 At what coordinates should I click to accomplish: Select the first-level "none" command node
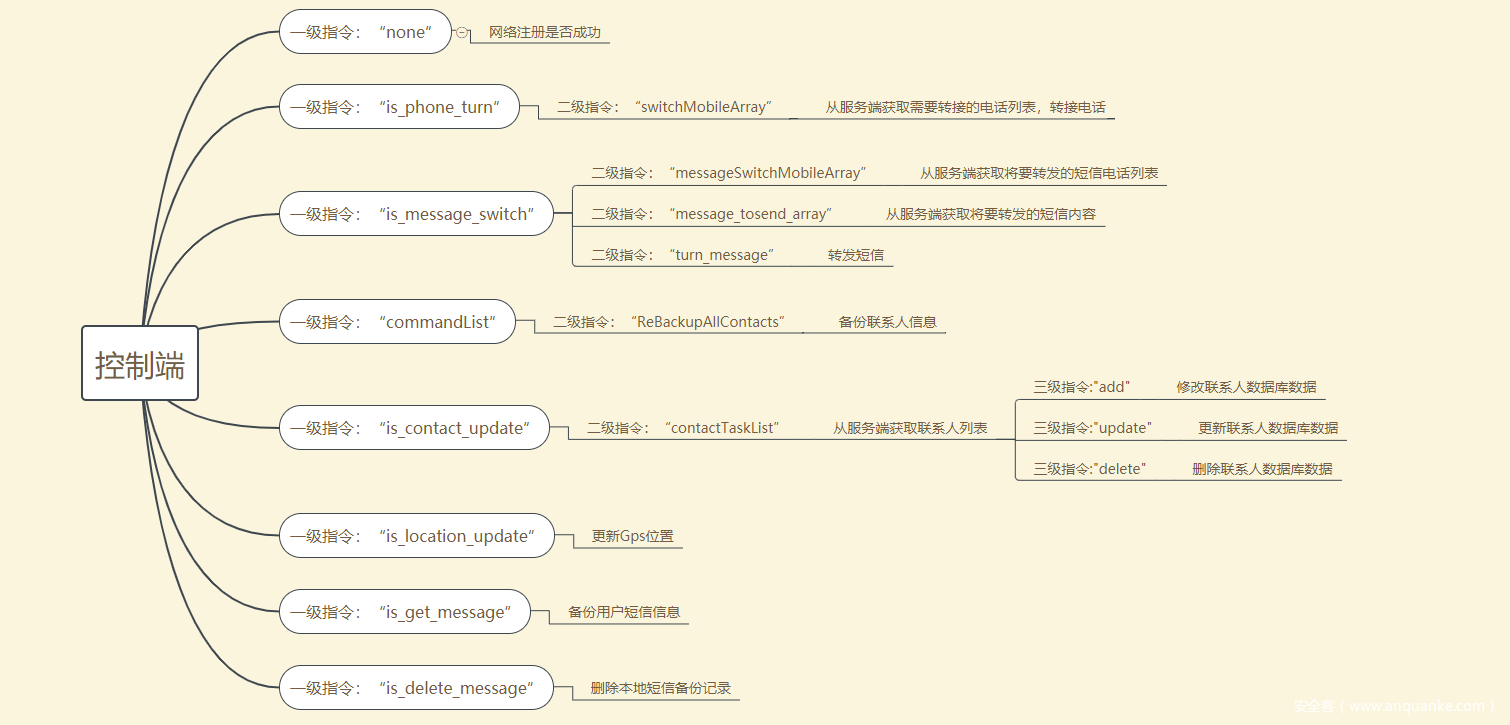point(365,32)
